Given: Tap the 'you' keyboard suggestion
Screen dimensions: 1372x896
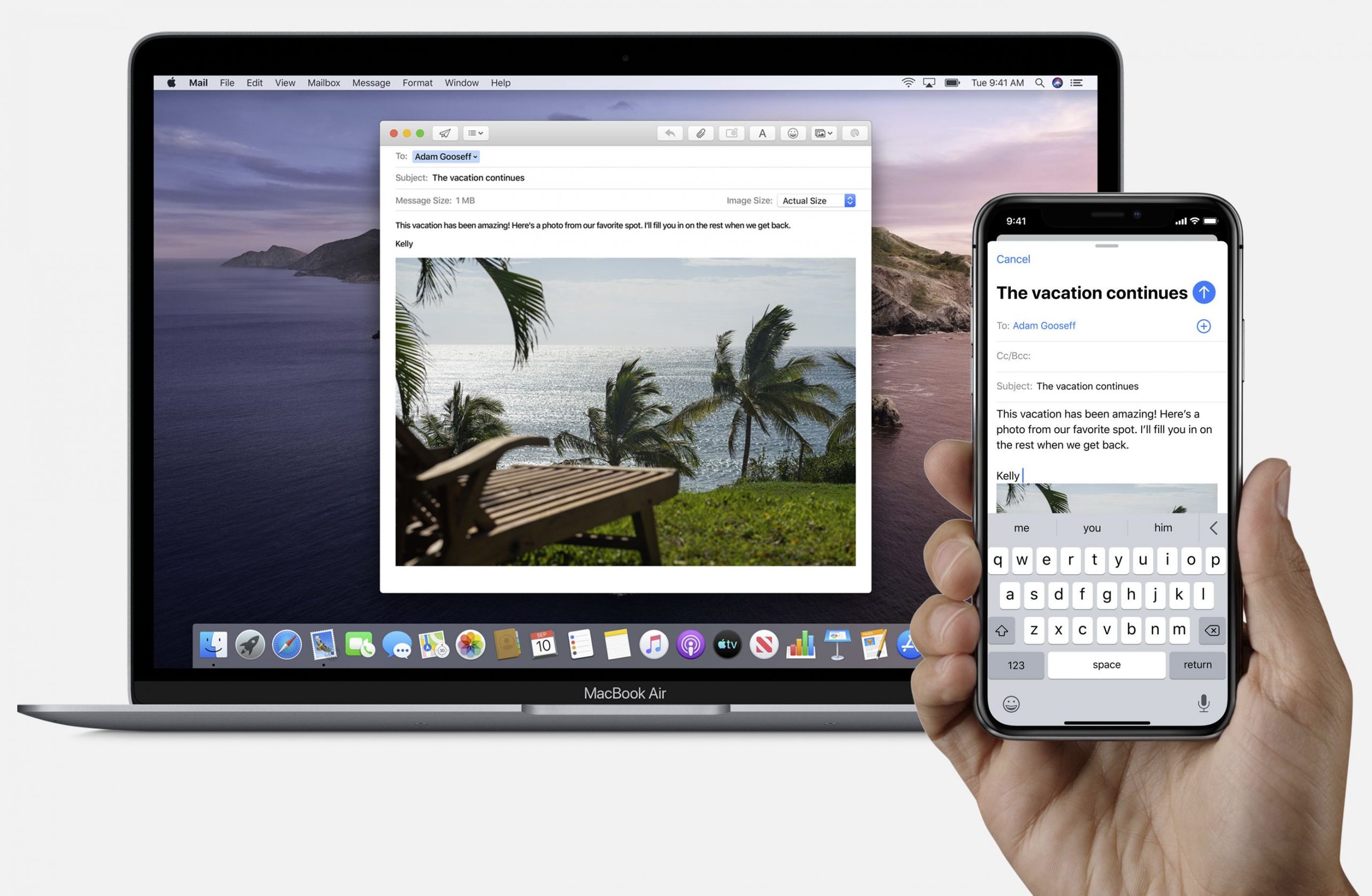Looking at the screenshot, I should 1091,528.
